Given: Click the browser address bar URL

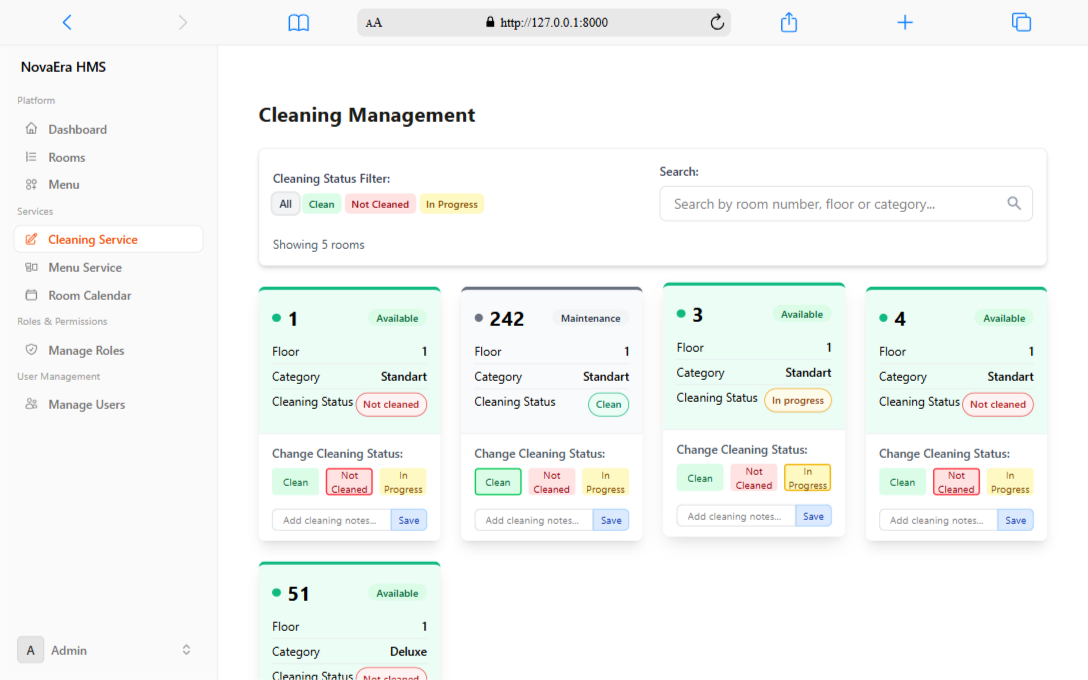Looking at the screenshot, I should [554, 23].
